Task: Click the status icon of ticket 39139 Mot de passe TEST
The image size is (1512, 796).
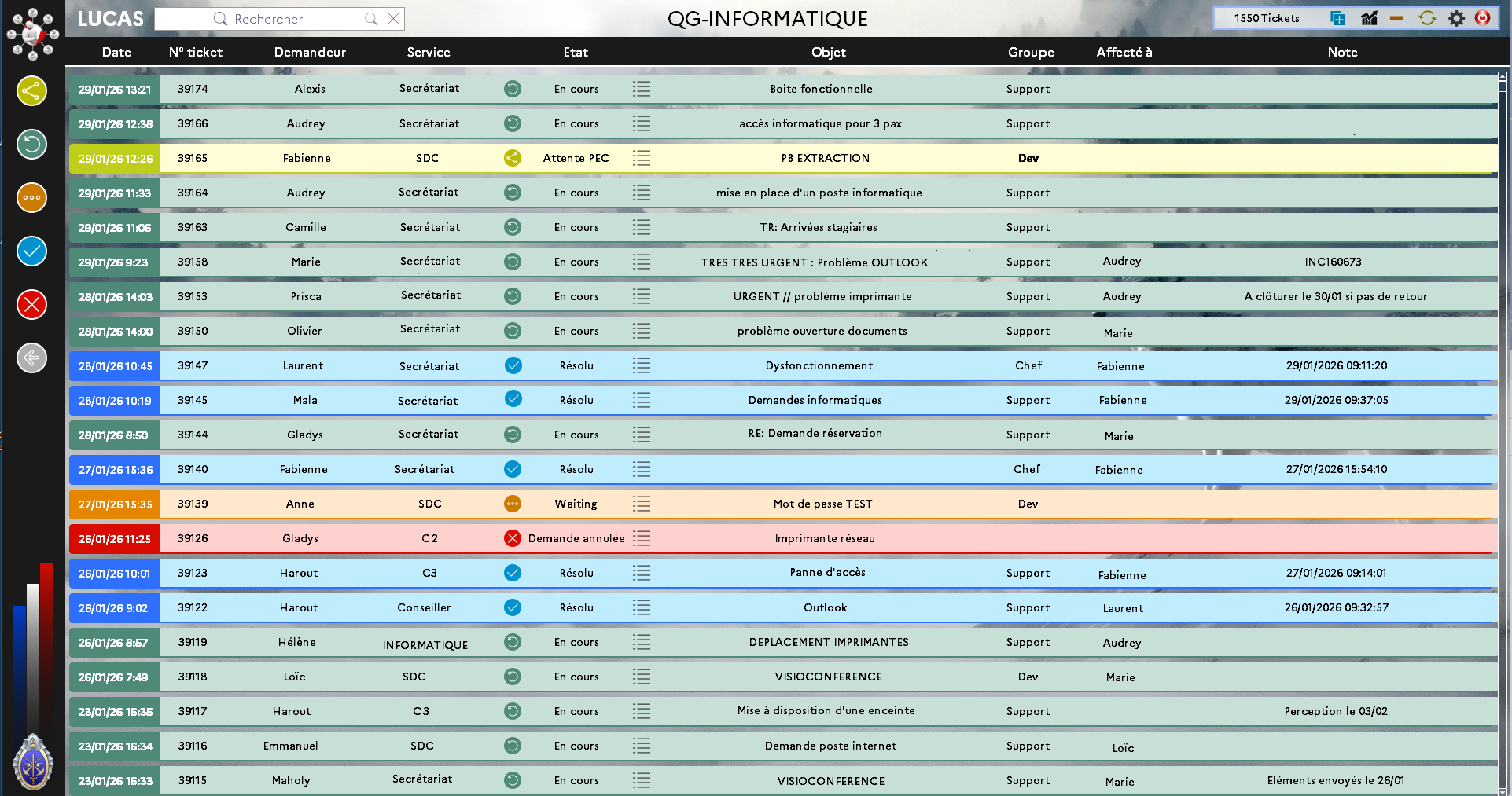Action: (513, 504)
